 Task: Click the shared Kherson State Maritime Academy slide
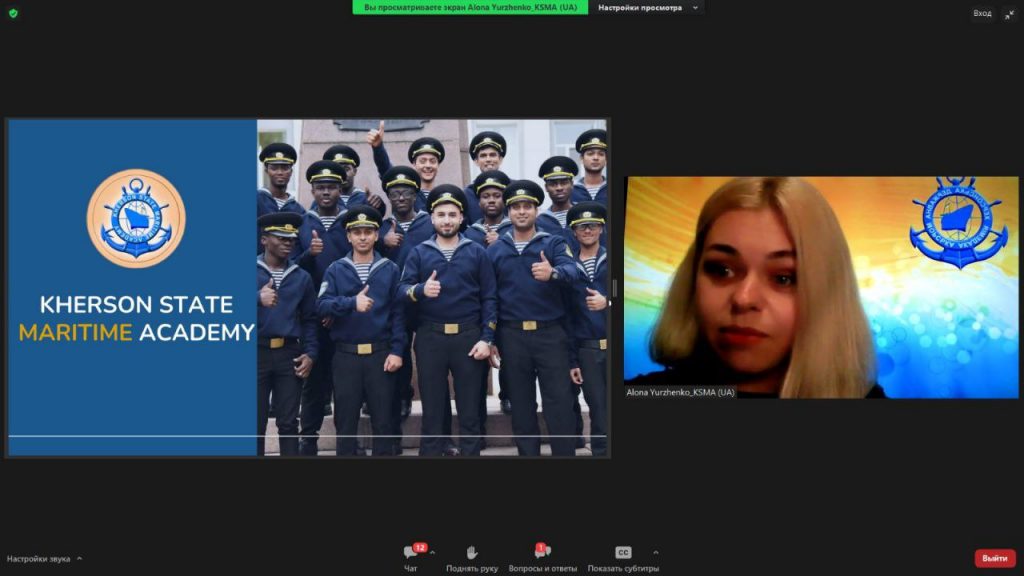[308, 288]
